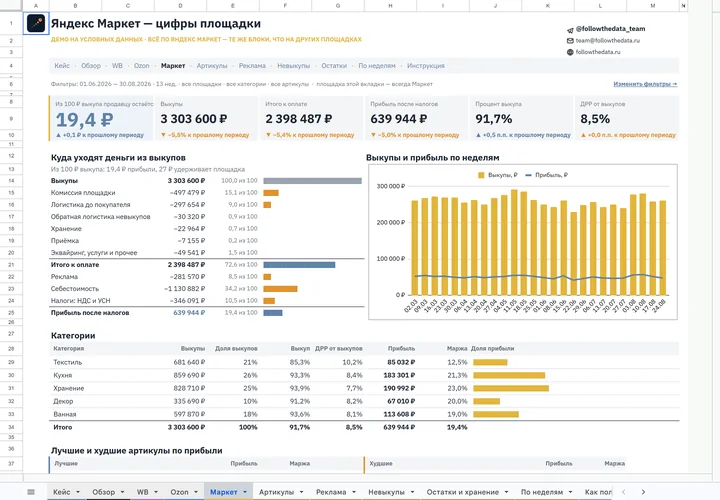The height and width of the screenshot is (500, 720).
Task: Open the all sheets list hamburger icon
Action: click(x=31, y=492)
